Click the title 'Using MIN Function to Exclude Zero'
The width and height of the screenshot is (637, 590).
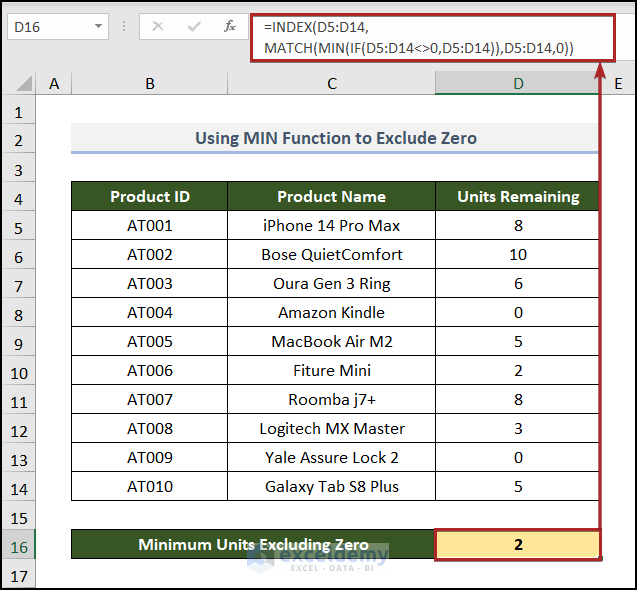[x=335, y=138]
